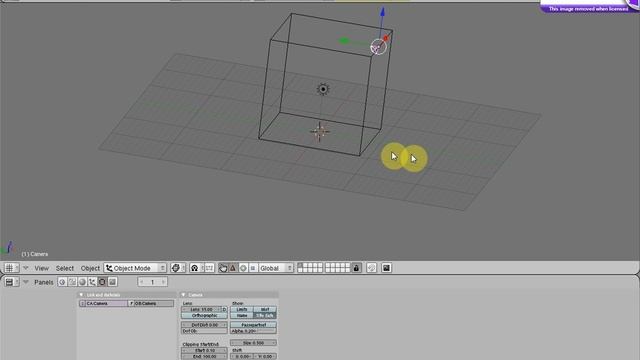Collapse the Camera panel
This screenshot has height=360, width=640.
183,295
